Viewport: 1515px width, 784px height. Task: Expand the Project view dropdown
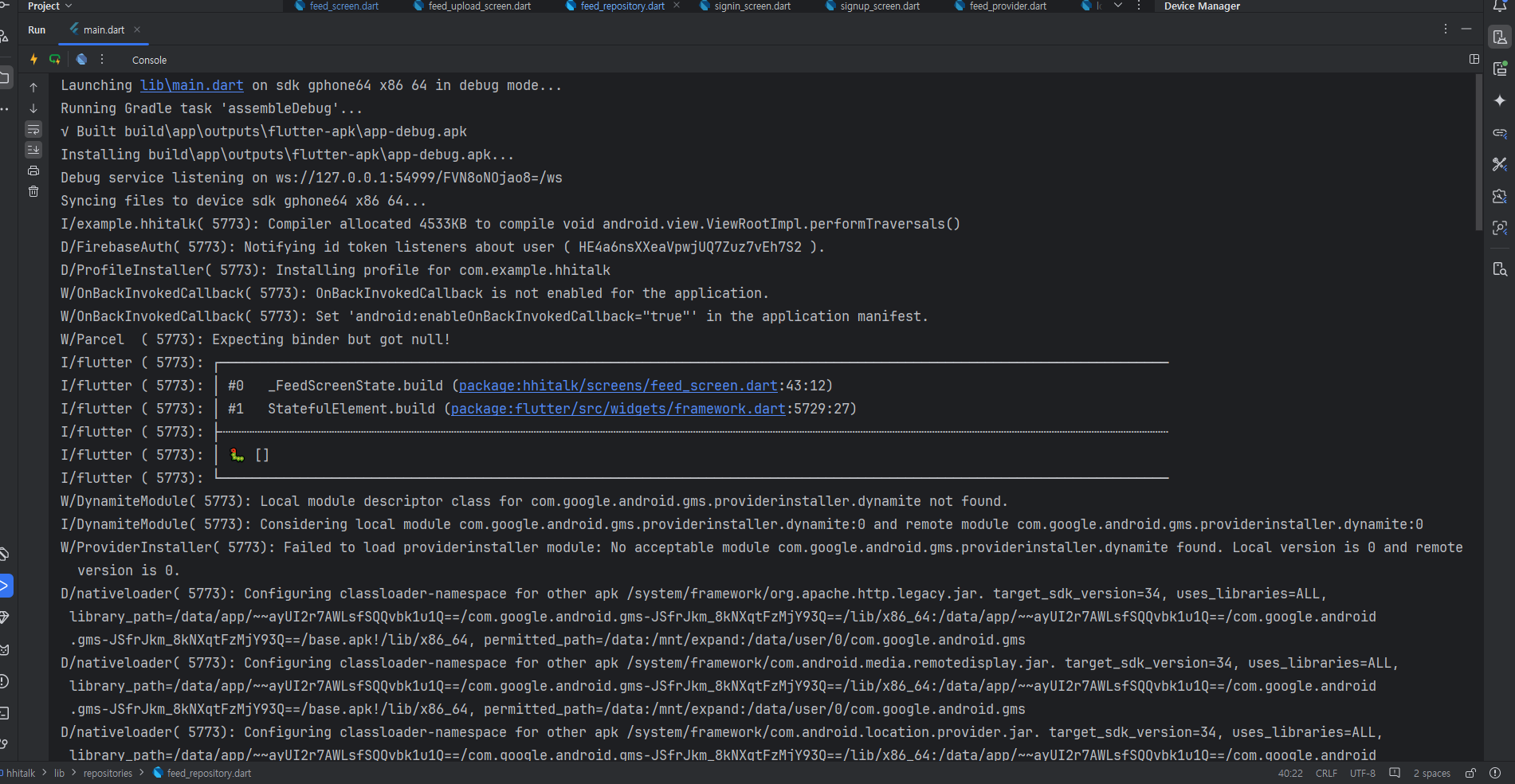tap(49, 6)
